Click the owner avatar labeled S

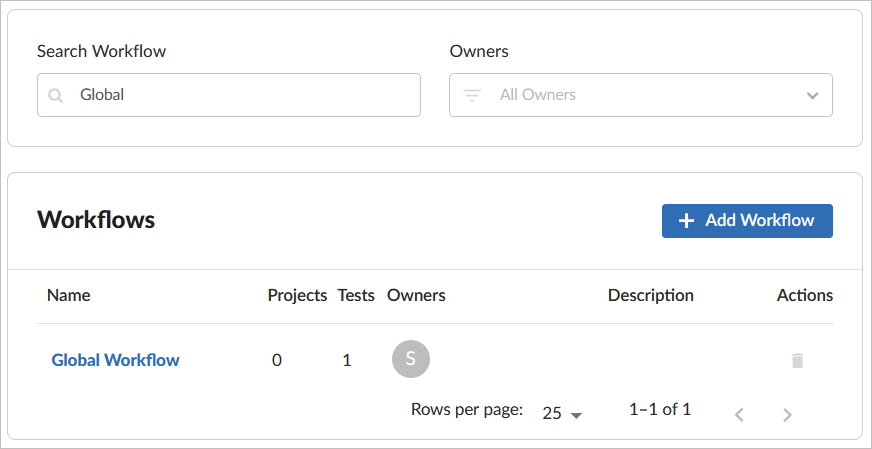coord(410,359)
